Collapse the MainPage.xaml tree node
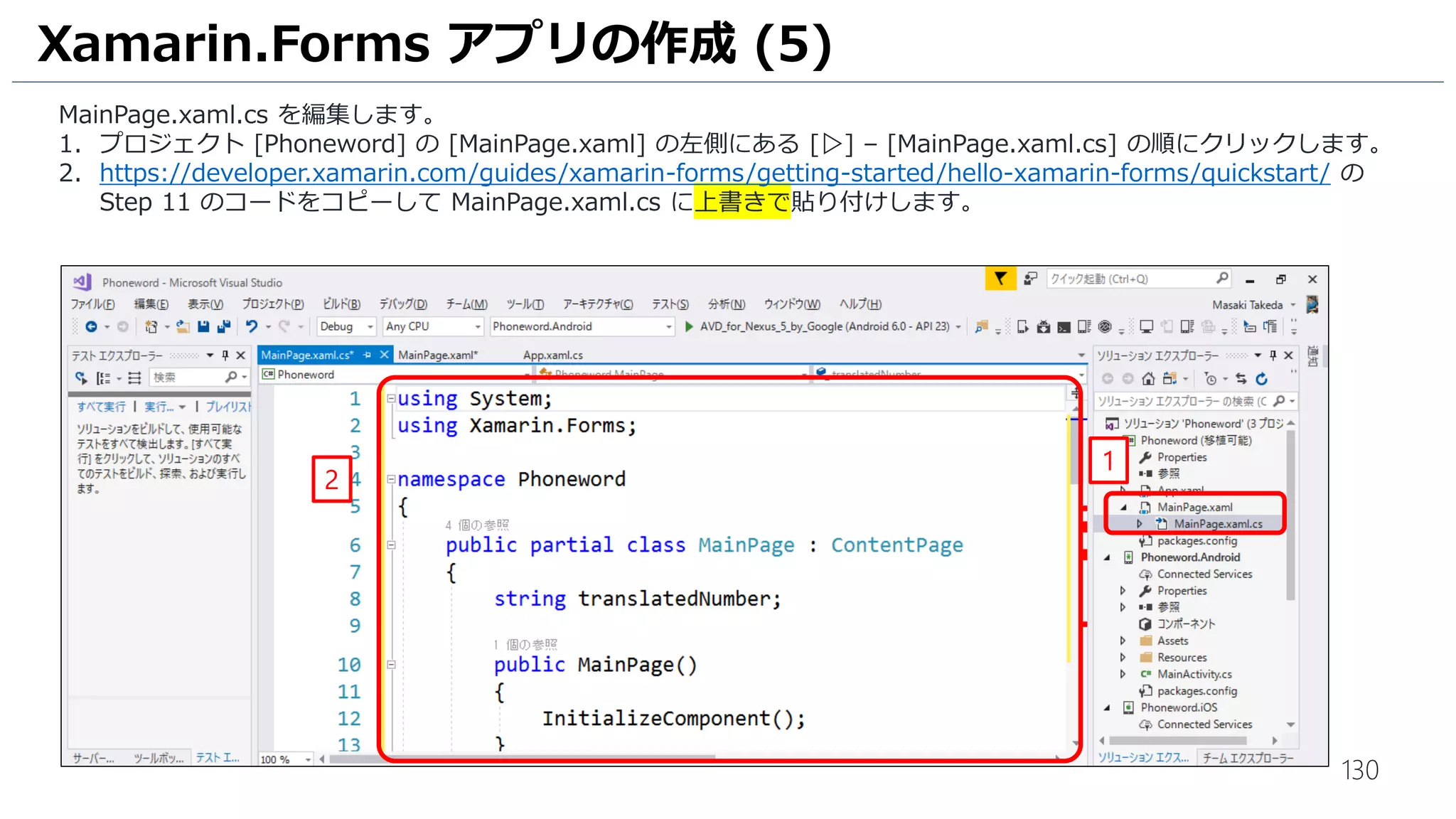 [x=1123, y=508]
